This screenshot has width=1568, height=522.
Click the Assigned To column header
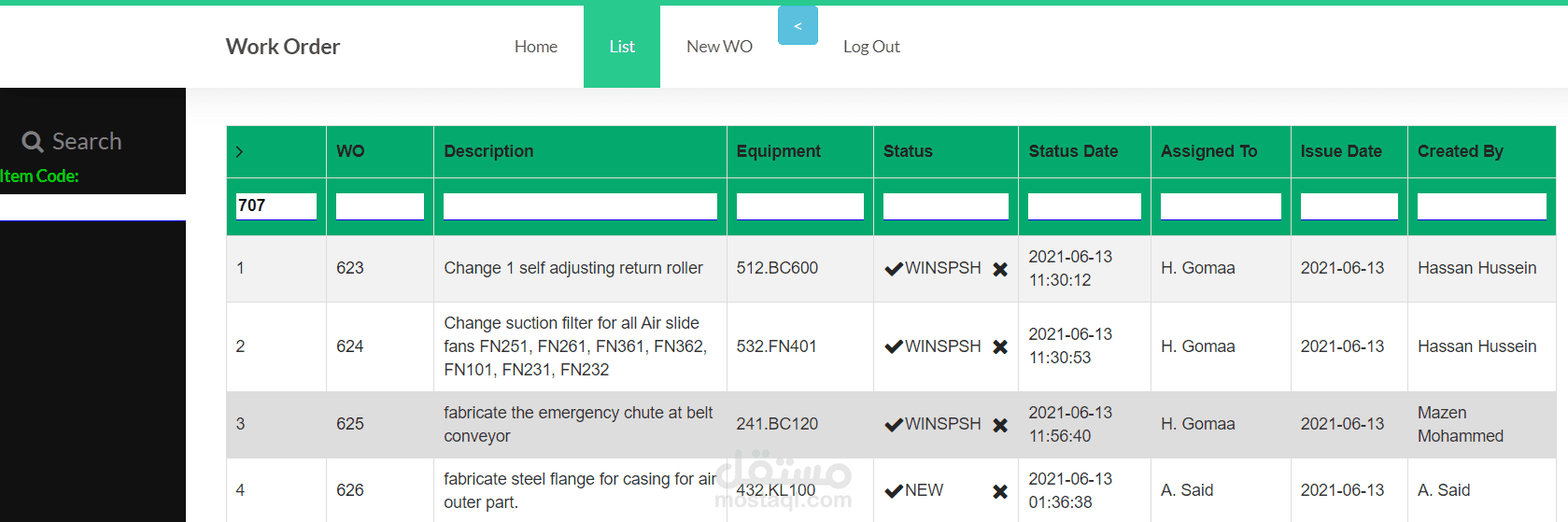[x=1208, y=151]
